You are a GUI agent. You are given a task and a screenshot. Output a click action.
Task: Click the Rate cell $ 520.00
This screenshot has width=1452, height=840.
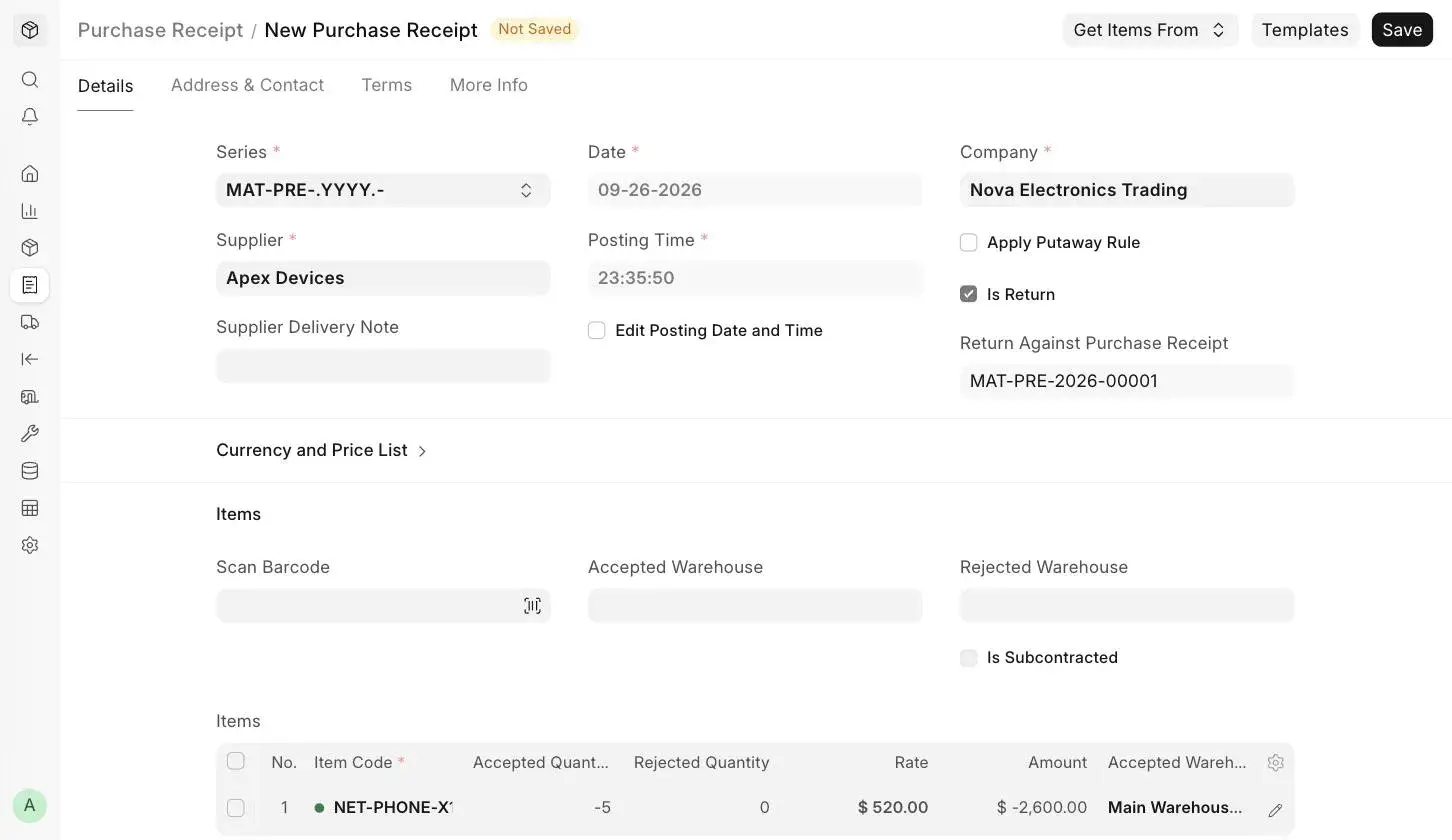[859, 807]
